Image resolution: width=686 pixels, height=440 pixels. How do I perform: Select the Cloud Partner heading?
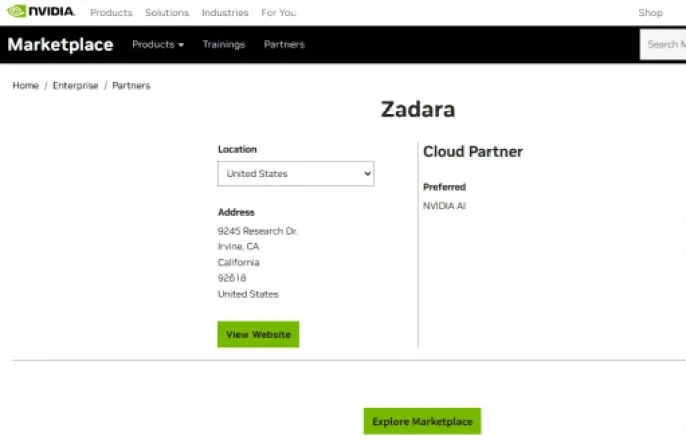click(x=473, y=152)
